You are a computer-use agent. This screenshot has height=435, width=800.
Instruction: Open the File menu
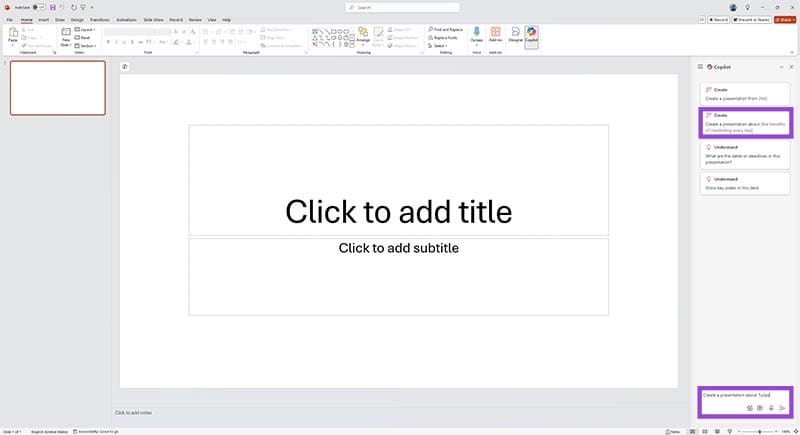10,20
